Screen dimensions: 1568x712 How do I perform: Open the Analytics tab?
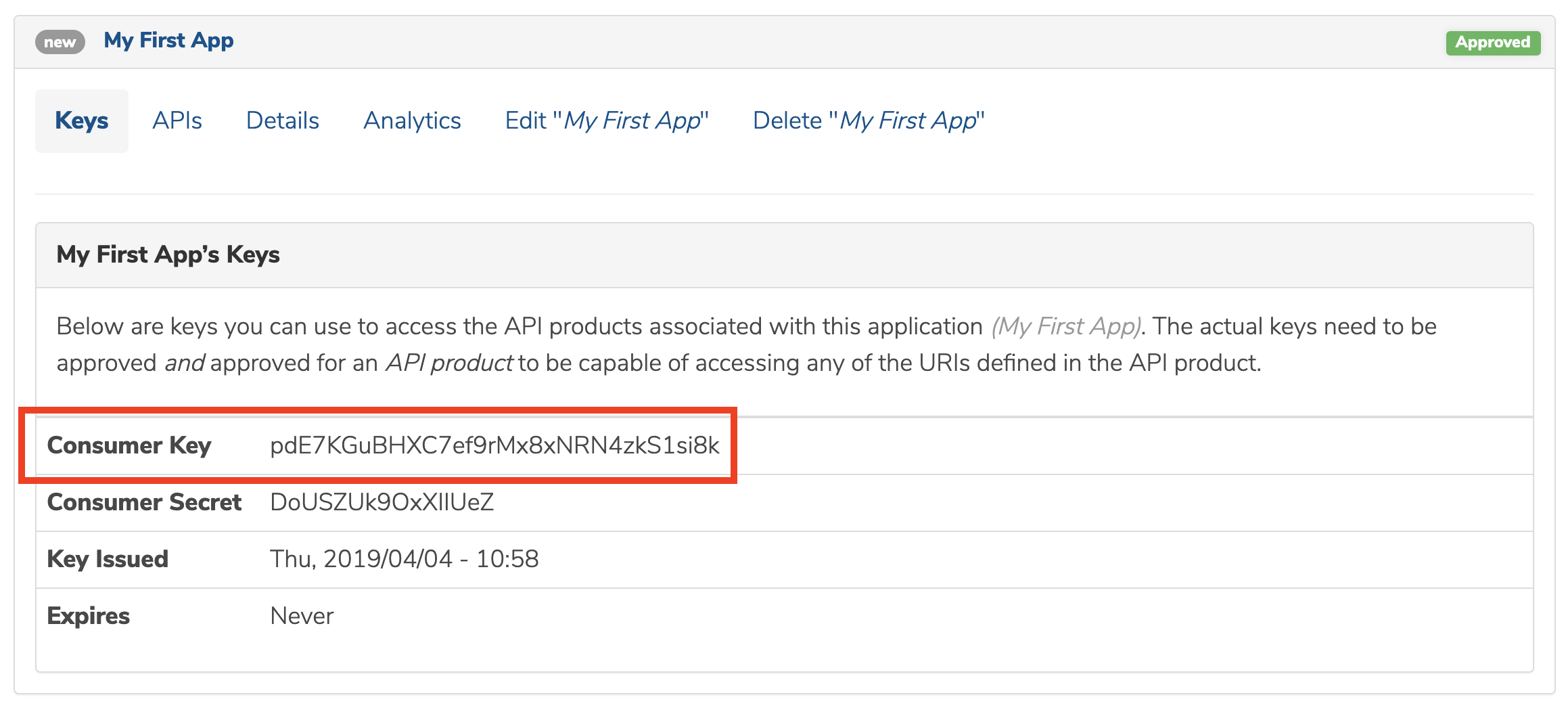pos(412,120)
